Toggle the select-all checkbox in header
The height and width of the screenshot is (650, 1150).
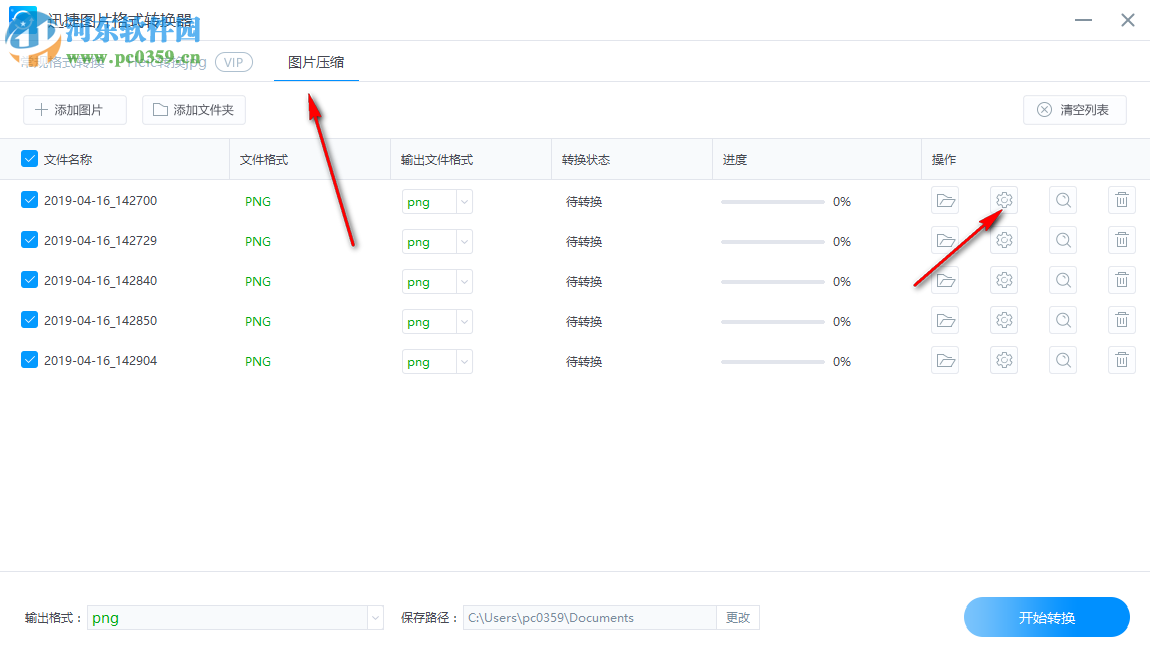(29, 159)
